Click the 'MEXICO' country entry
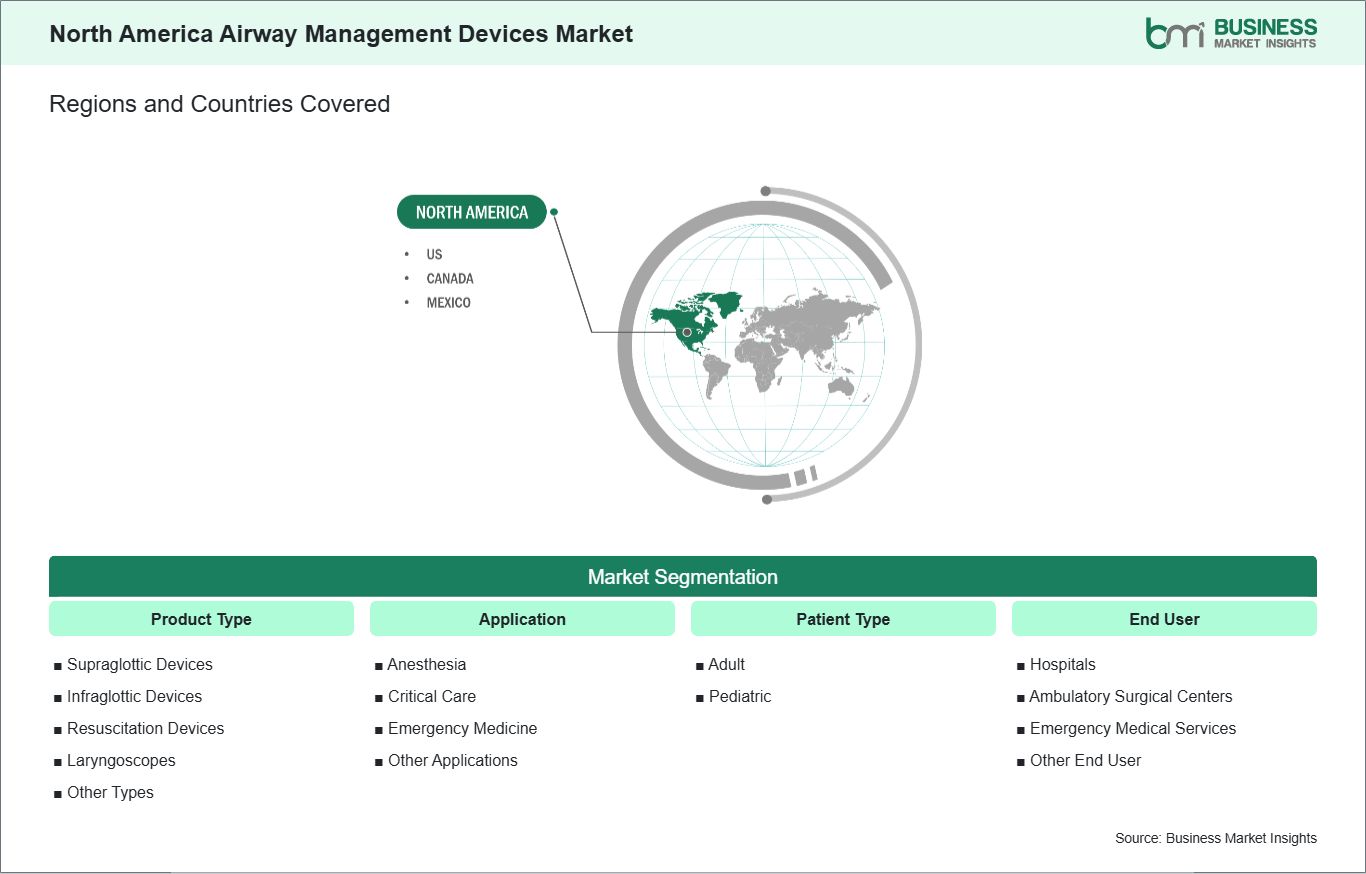This screenshot has height=874, width=1366. [448, 302]
